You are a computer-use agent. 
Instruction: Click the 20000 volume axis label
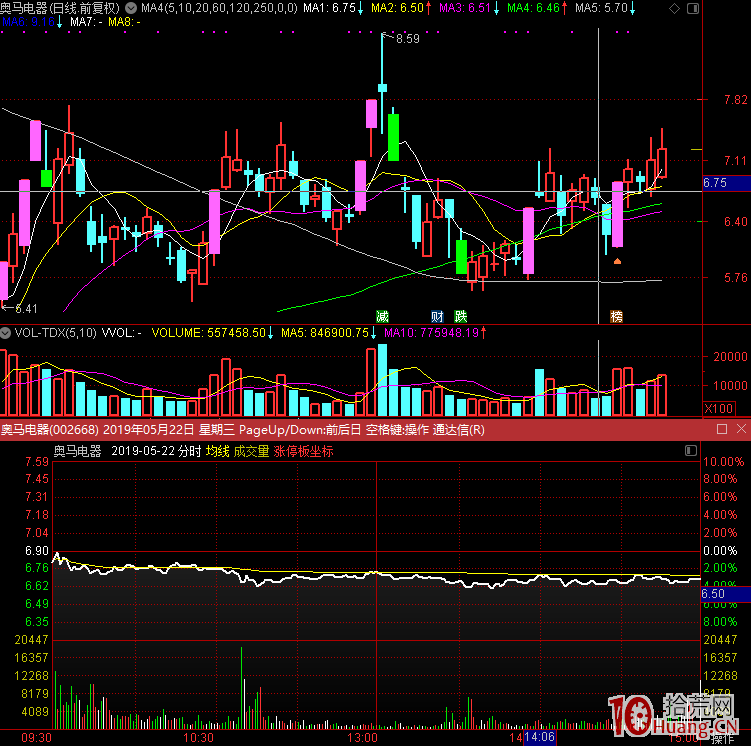click(730, 357)
